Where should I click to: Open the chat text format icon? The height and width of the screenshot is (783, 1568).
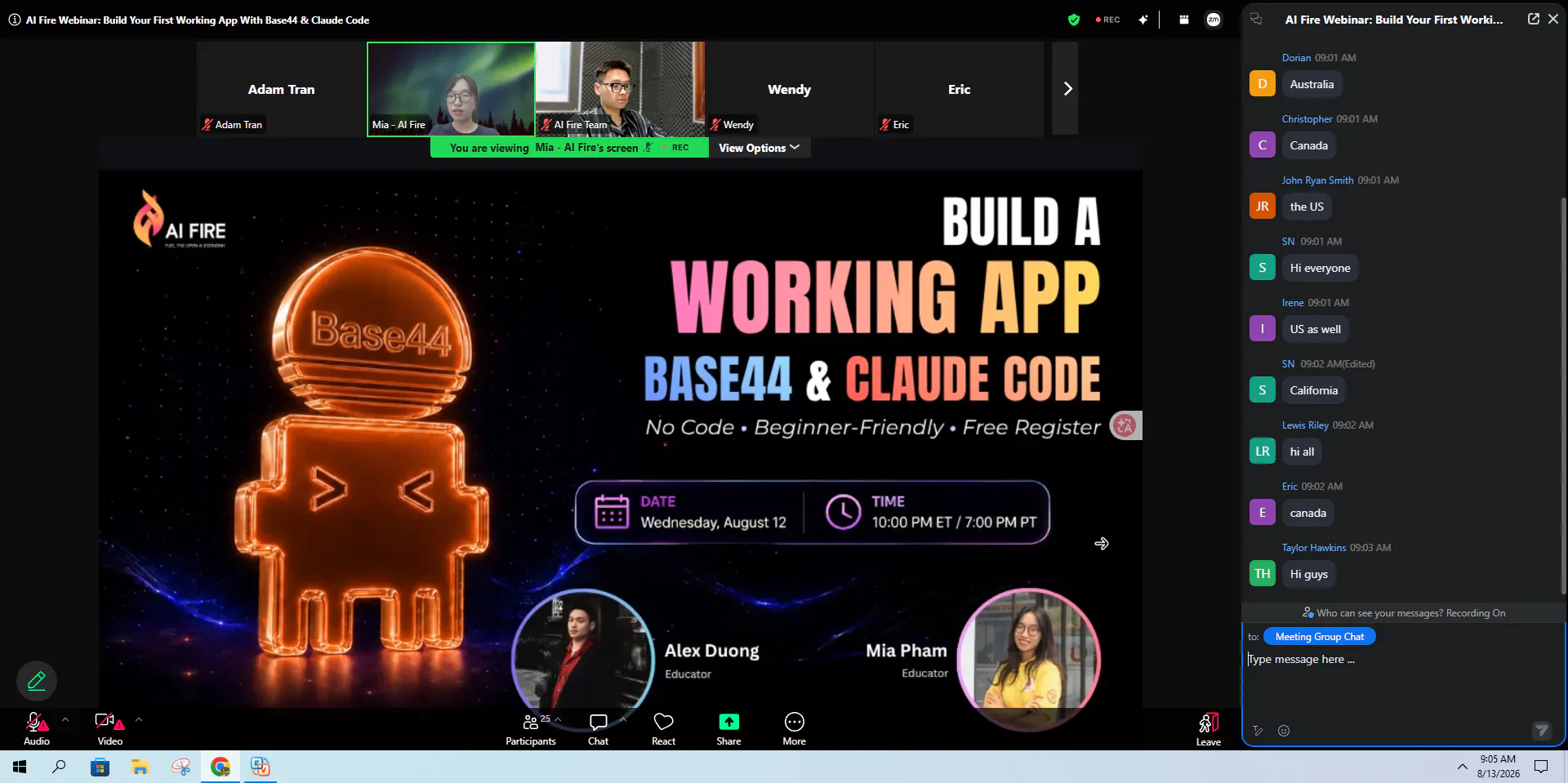coord(1258,731)
